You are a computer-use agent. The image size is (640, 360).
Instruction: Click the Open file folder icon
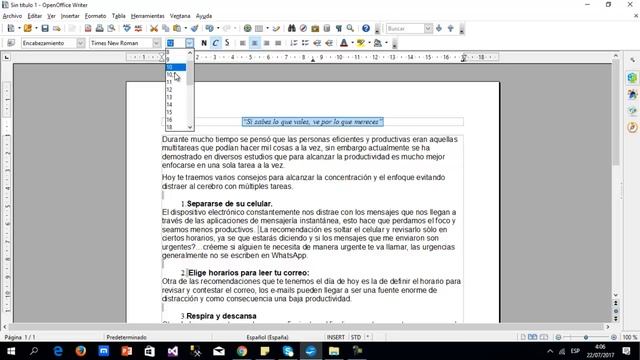28,28
